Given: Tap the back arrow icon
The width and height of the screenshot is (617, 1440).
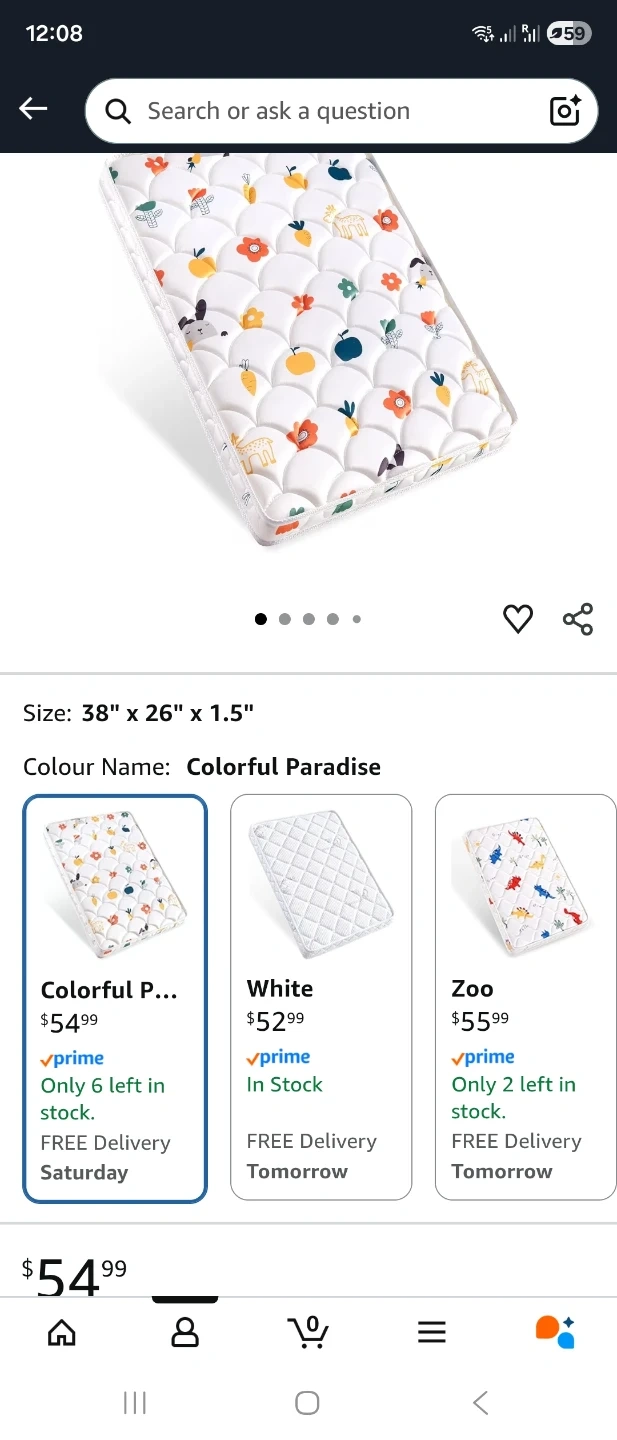Looking at the screenshot, I should click(x=33, y=109).
